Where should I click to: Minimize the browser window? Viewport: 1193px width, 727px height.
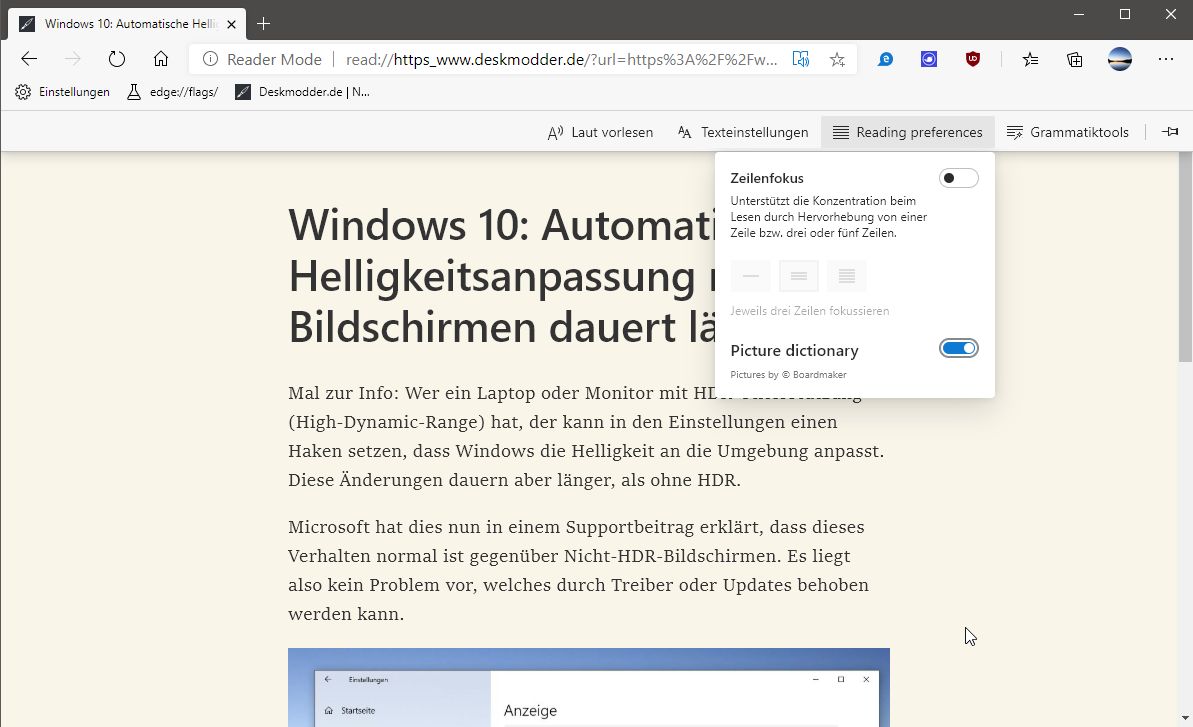(1079, 14)
